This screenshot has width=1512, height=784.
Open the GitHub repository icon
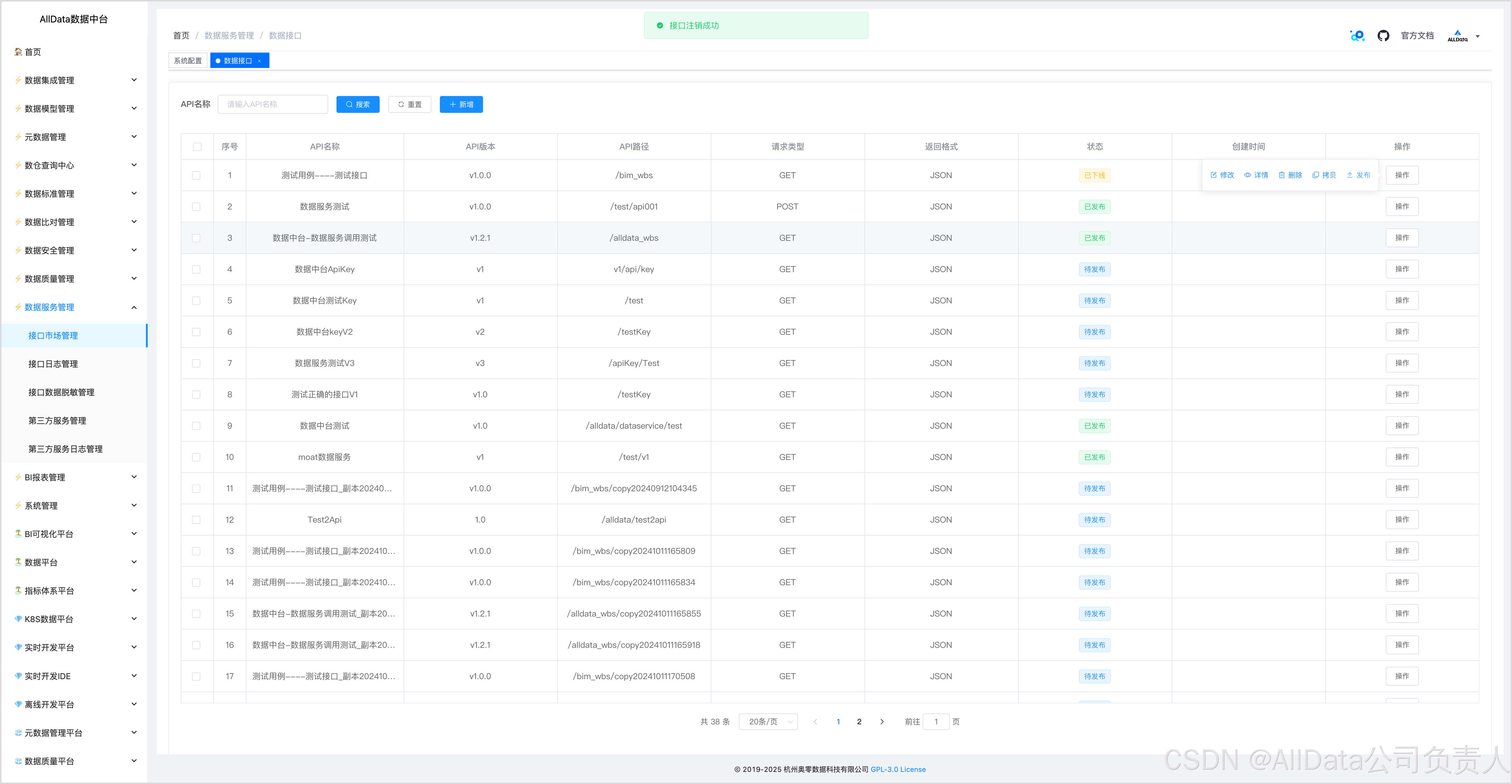[x=1383, y=36]
